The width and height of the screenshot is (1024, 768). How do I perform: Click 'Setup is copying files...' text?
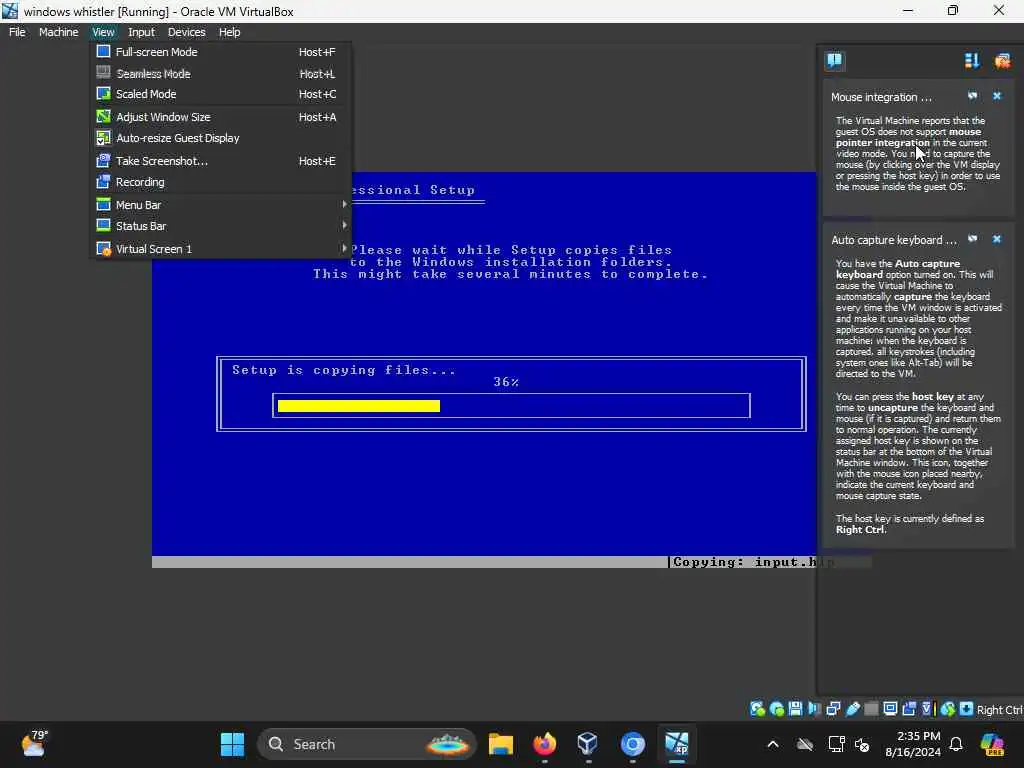click(344, 370)
